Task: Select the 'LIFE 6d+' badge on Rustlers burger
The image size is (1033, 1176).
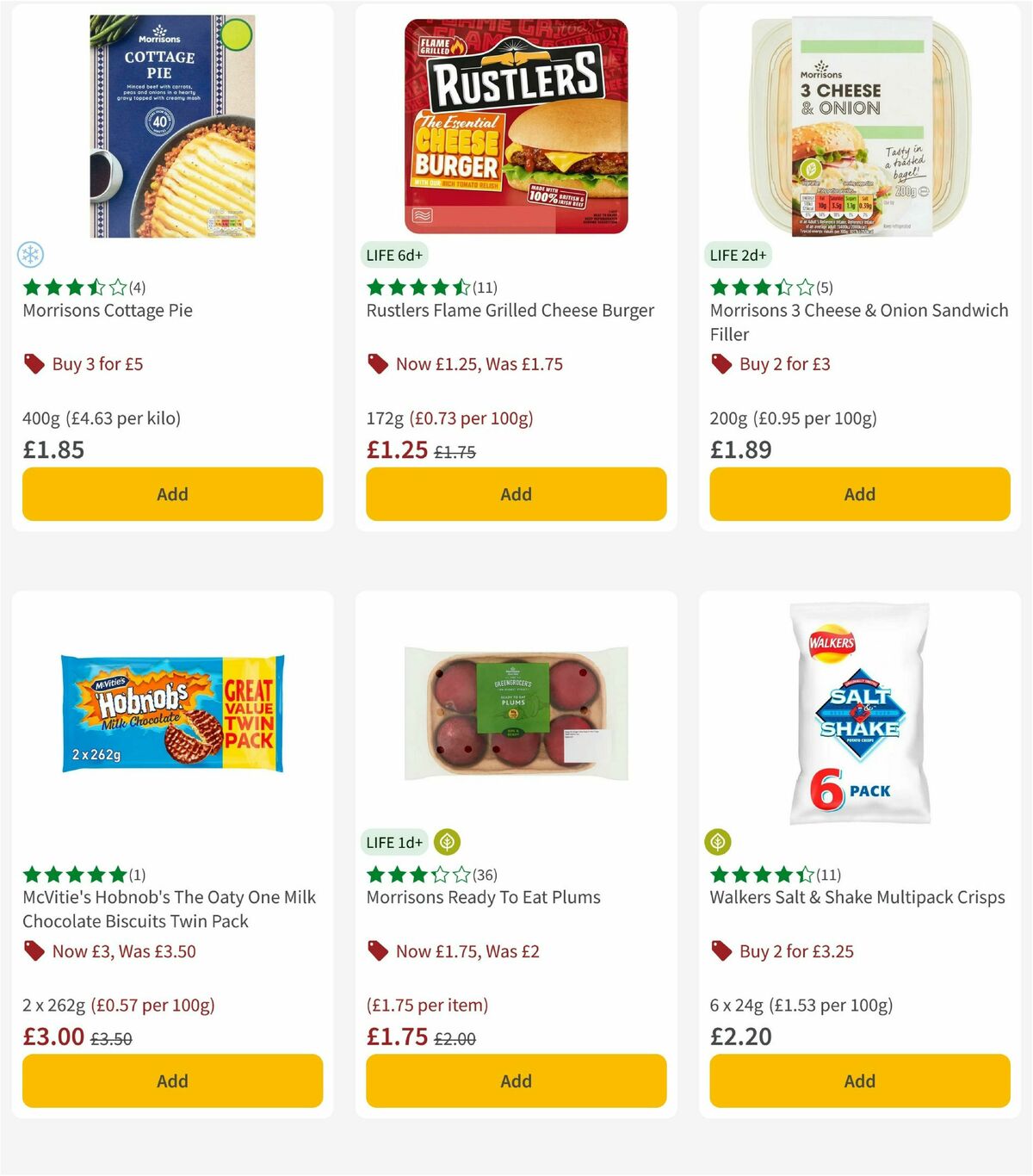Action: pyautogui.click(x=394, y=255)
